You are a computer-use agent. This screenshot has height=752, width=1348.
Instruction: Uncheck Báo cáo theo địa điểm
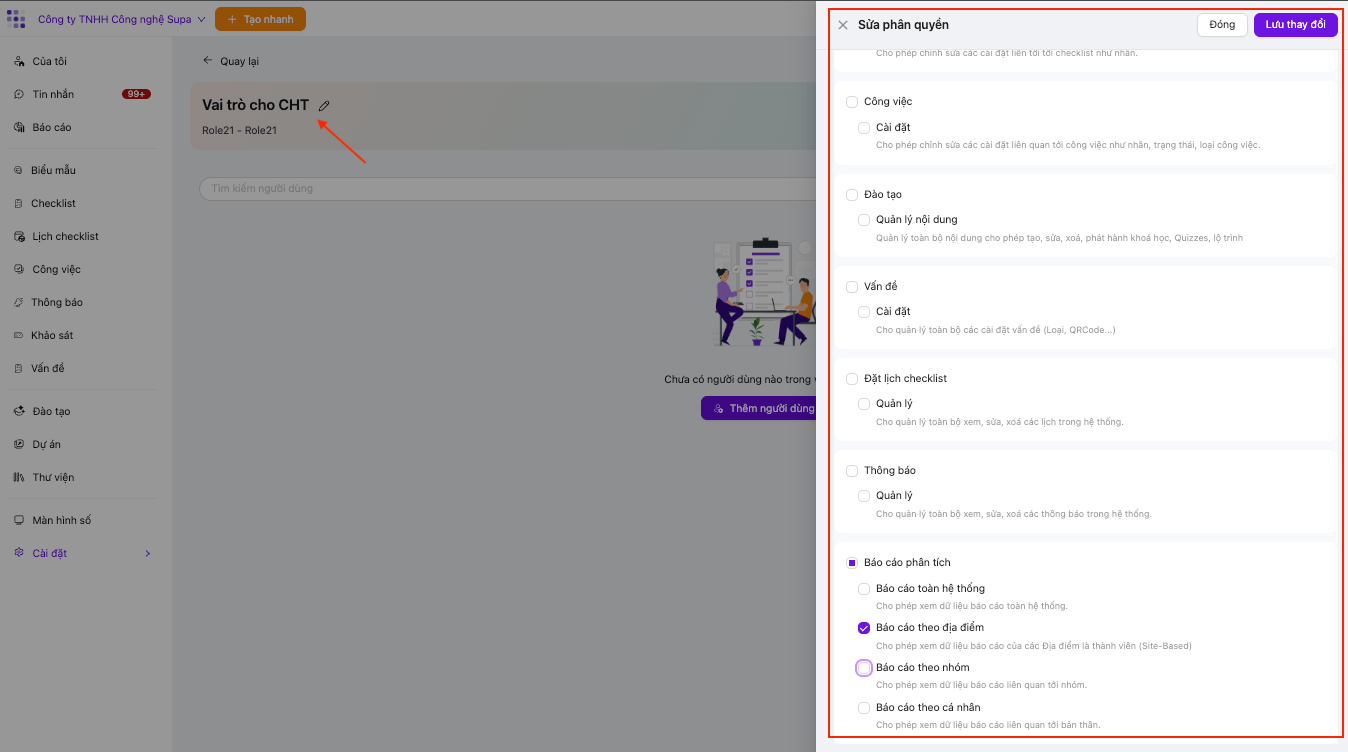[864, 628]
